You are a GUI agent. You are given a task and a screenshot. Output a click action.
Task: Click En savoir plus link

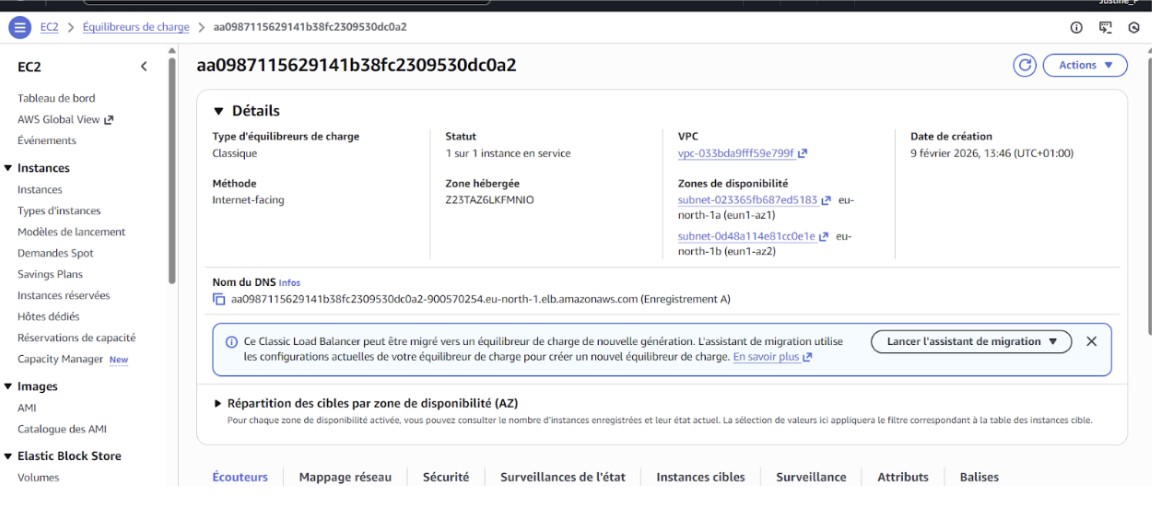(766, 357)
